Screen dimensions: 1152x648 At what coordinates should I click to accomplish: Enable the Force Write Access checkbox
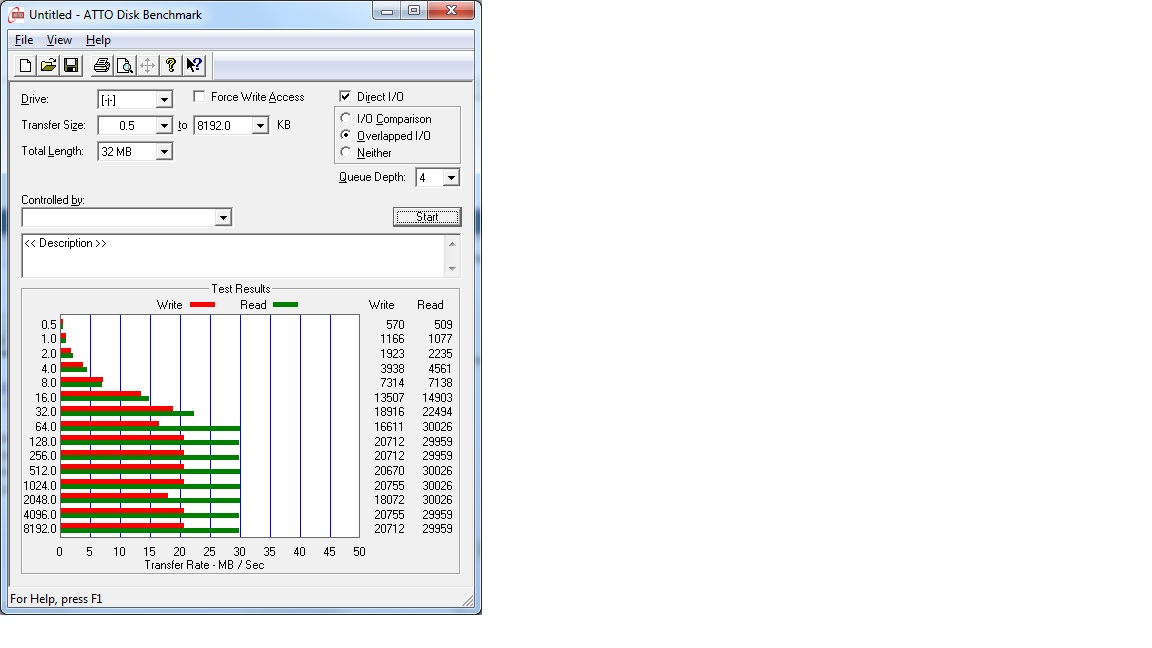point(199,97)
